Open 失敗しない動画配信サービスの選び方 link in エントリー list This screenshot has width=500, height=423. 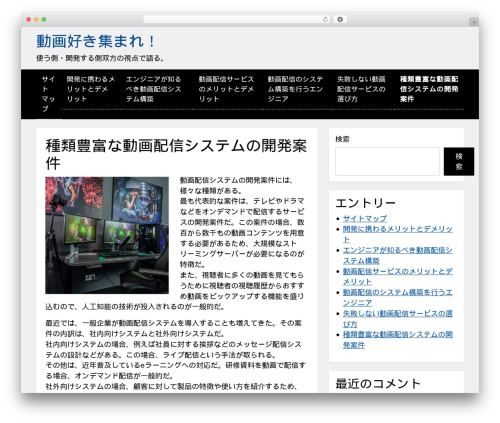click(398, 319)
